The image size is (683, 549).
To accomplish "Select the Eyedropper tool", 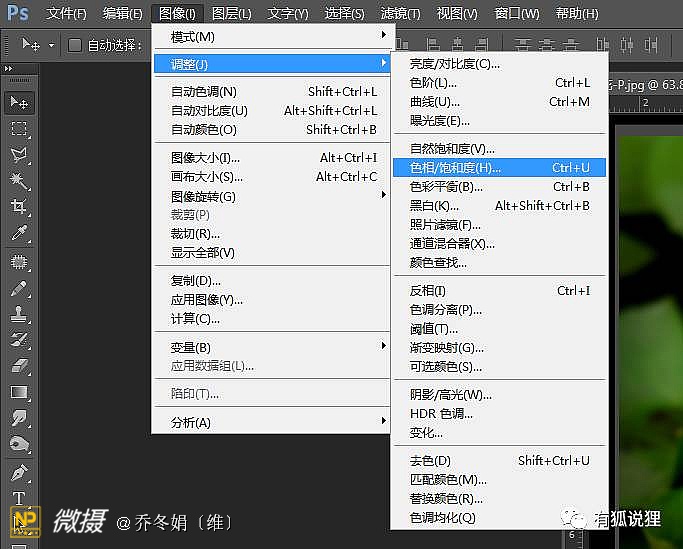I will pos(19,233).
